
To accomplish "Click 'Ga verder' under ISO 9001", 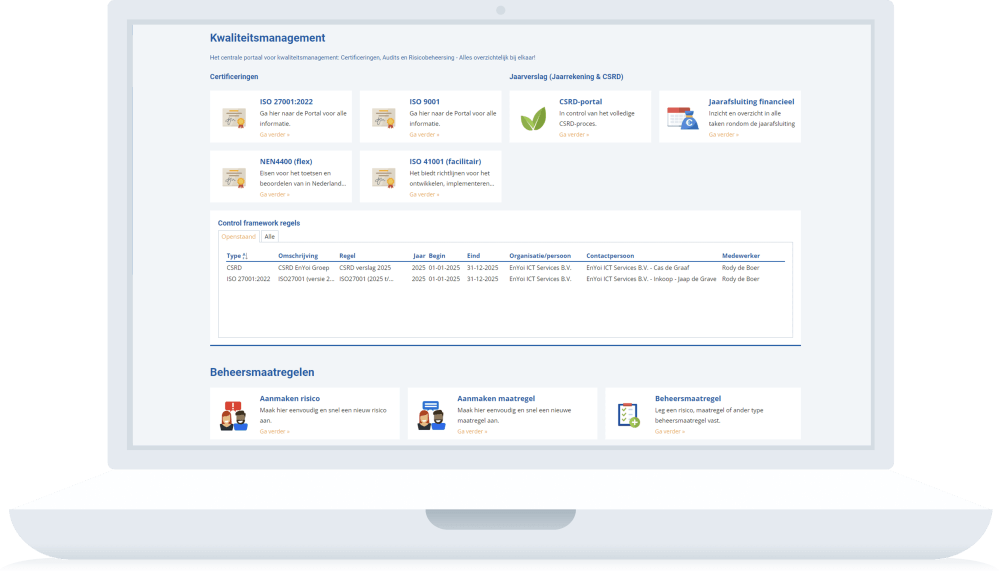I will tap(424, 134).
